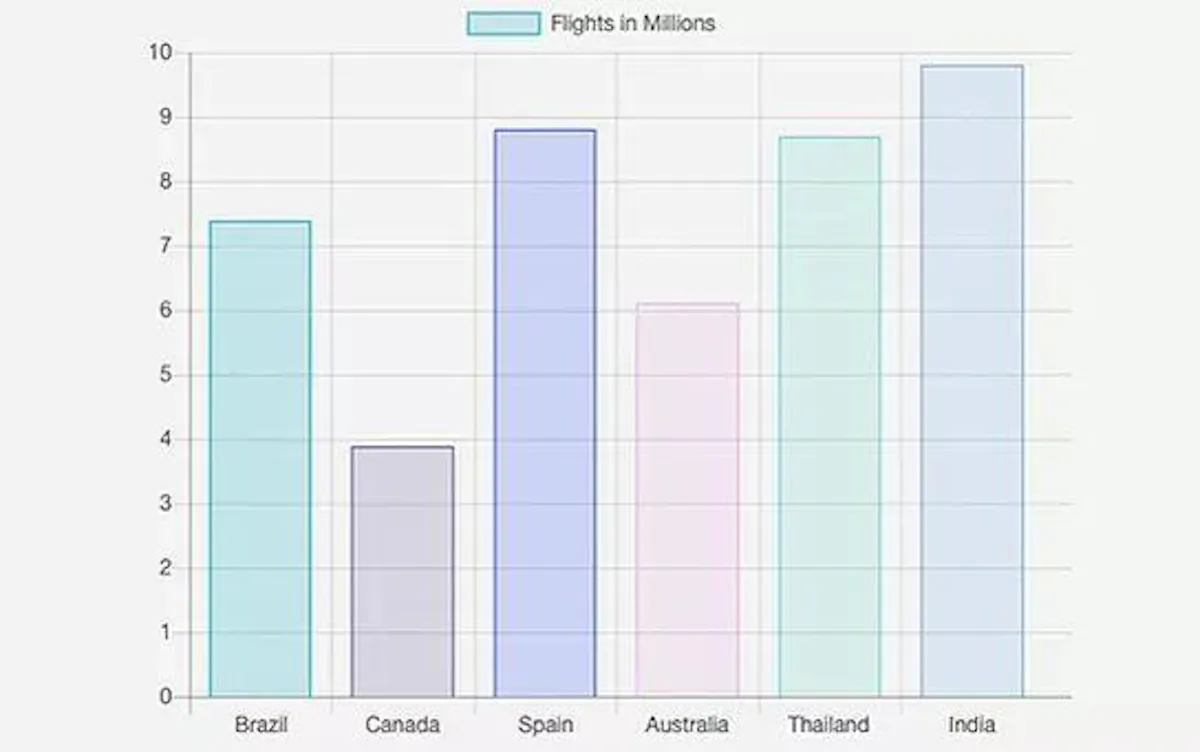The width and height of the screenshot is (1200, 752).
Task: Select the India bar
Action: (x=972, y=381)
